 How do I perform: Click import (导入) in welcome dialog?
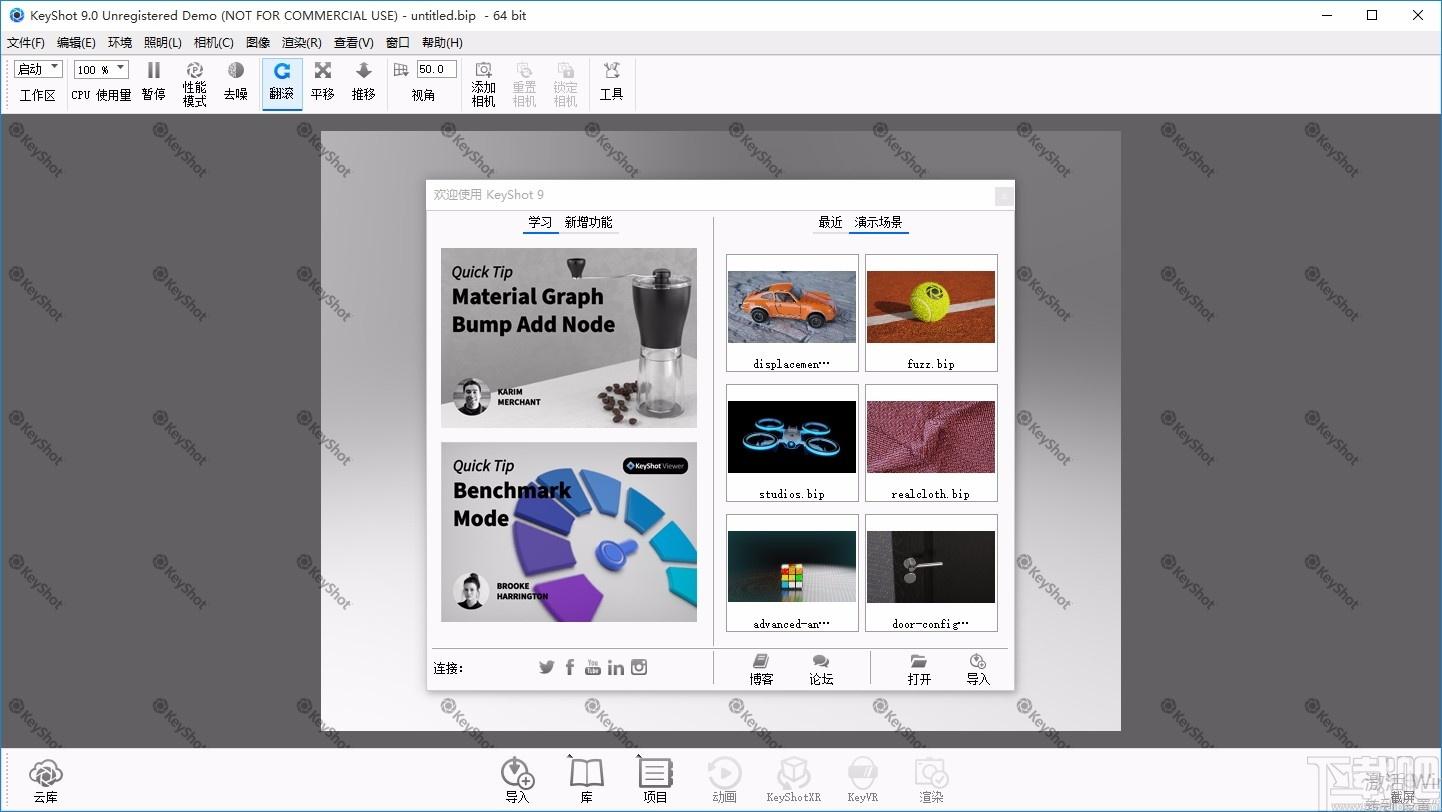click(x=978, y=669)
